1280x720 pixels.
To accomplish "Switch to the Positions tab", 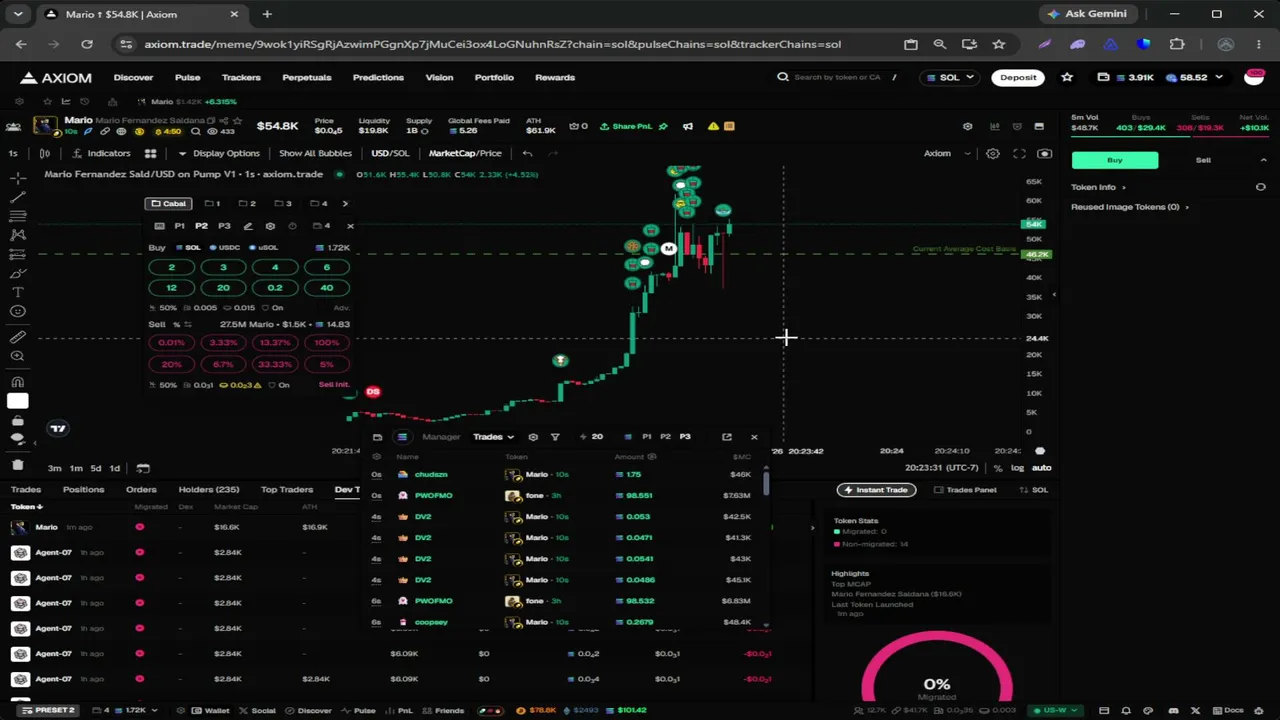I will 83,490.
